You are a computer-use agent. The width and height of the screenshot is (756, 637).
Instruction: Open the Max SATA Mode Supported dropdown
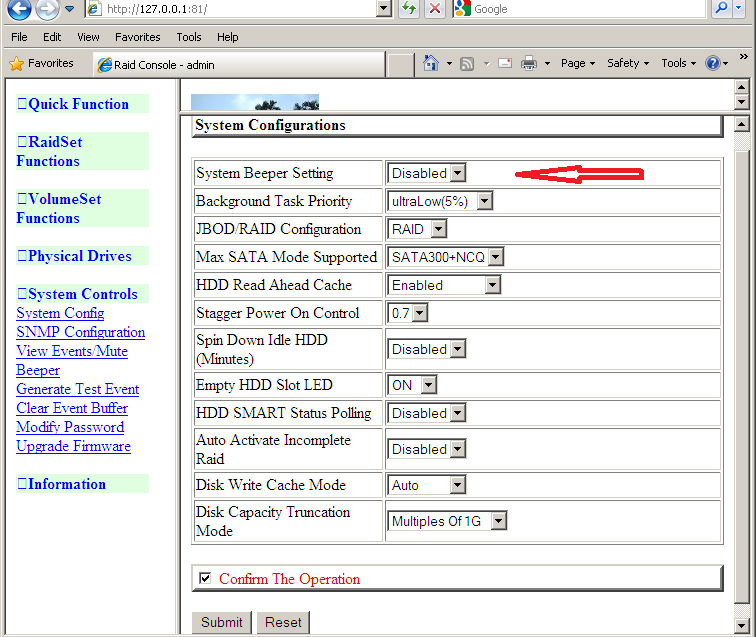(x=446, y=257)
